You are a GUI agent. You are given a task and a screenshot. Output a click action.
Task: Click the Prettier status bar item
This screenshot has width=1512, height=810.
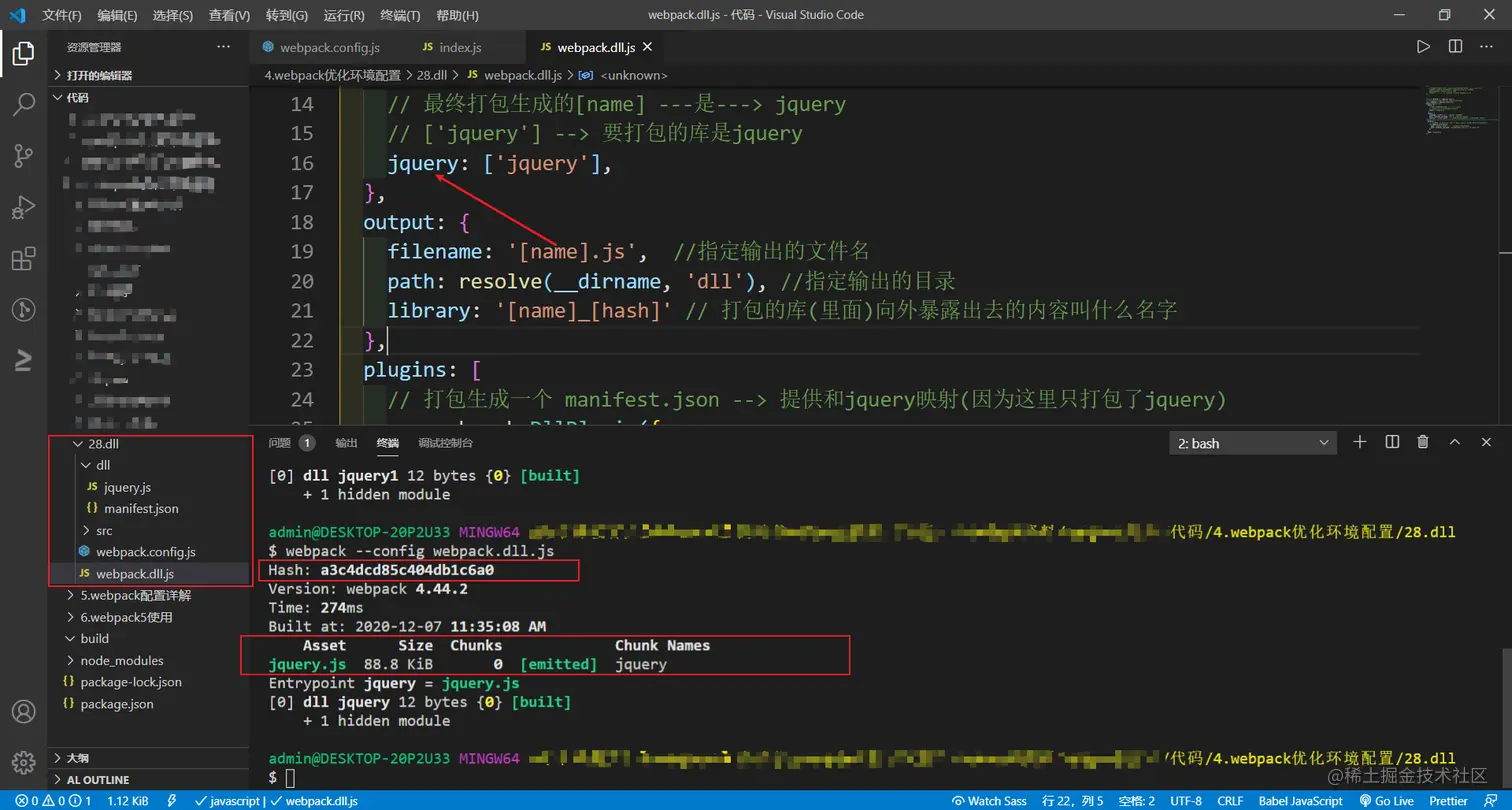(1448, 801)
